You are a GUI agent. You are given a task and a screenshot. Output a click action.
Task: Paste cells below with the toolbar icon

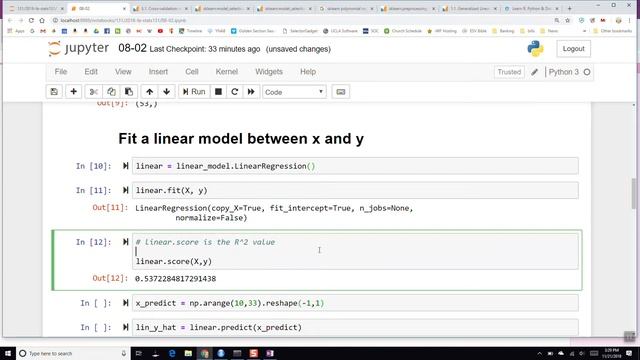click(129, 92)
